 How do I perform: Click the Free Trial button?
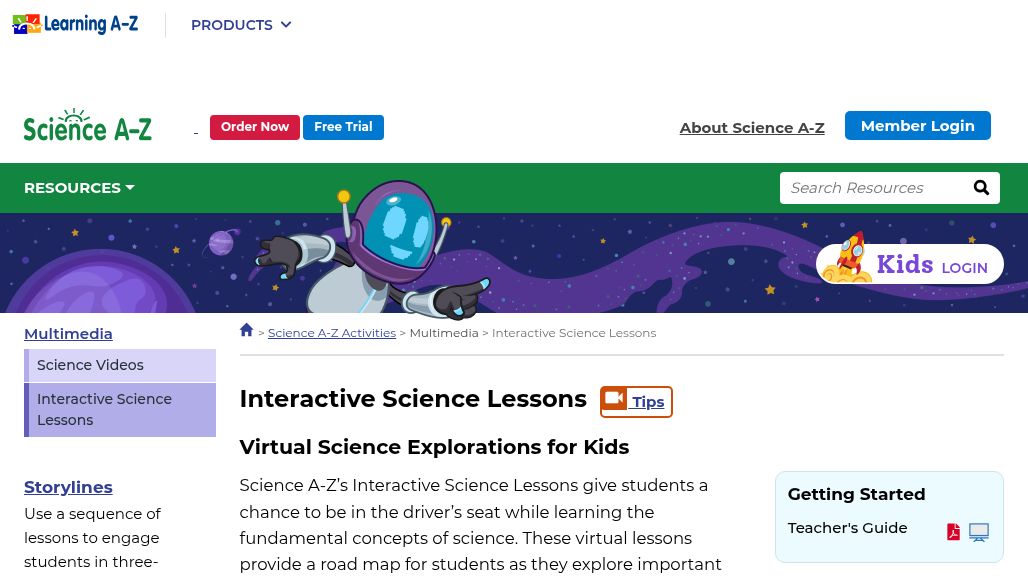[344, 127]
